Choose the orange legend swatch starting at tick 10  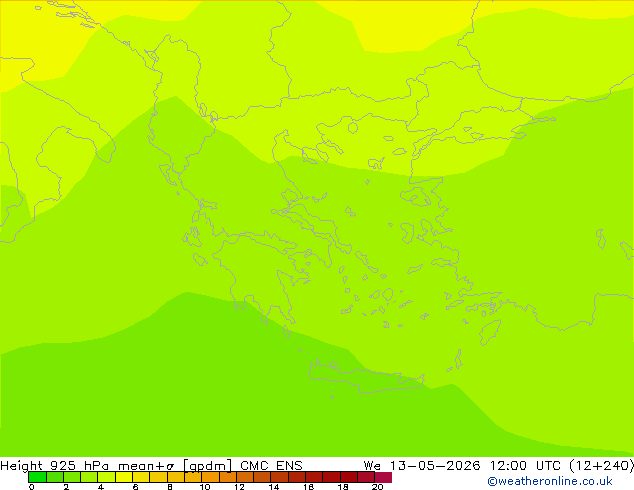pos(211,477)
